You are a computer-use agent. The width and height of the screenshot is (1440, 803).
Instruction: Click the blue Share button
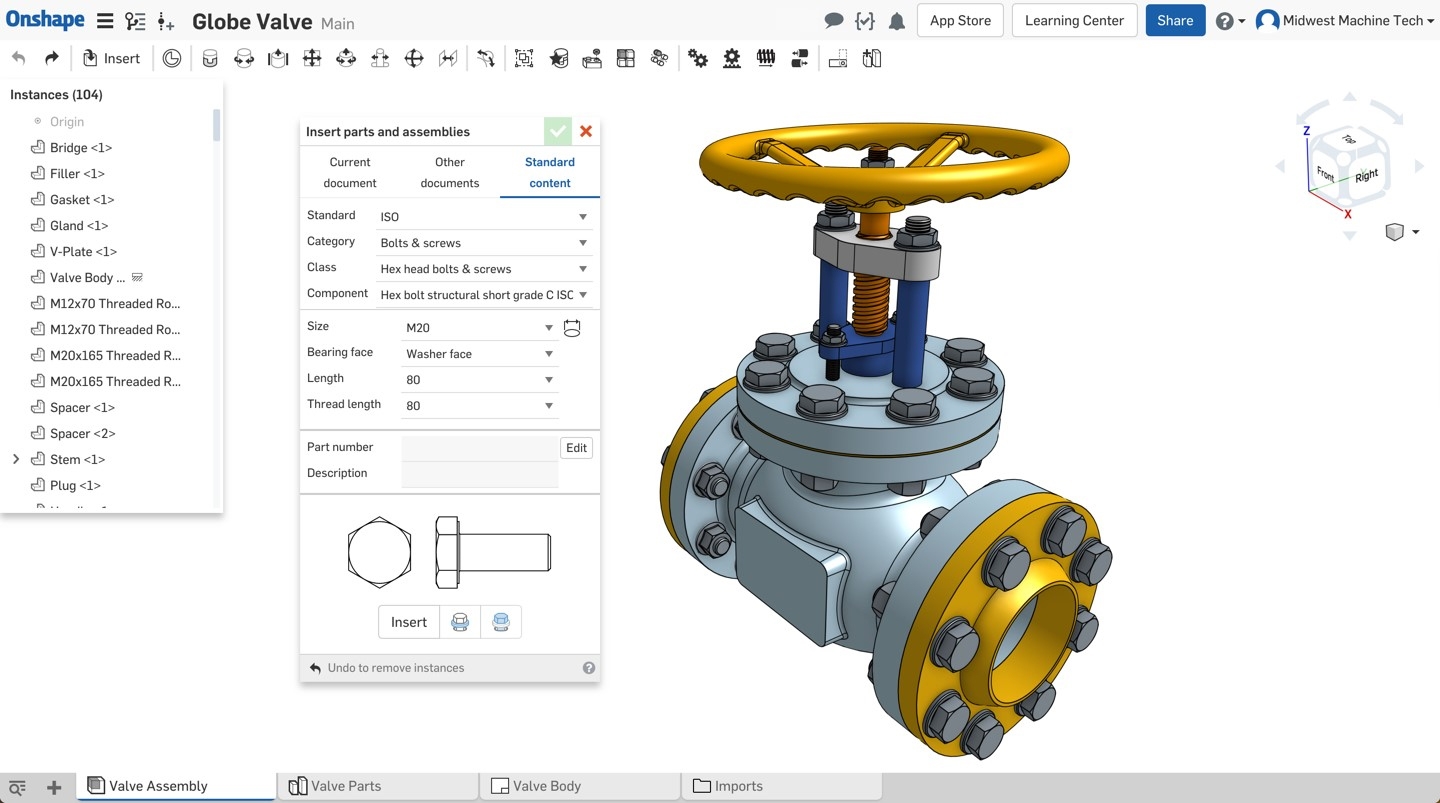[1175, 21]
